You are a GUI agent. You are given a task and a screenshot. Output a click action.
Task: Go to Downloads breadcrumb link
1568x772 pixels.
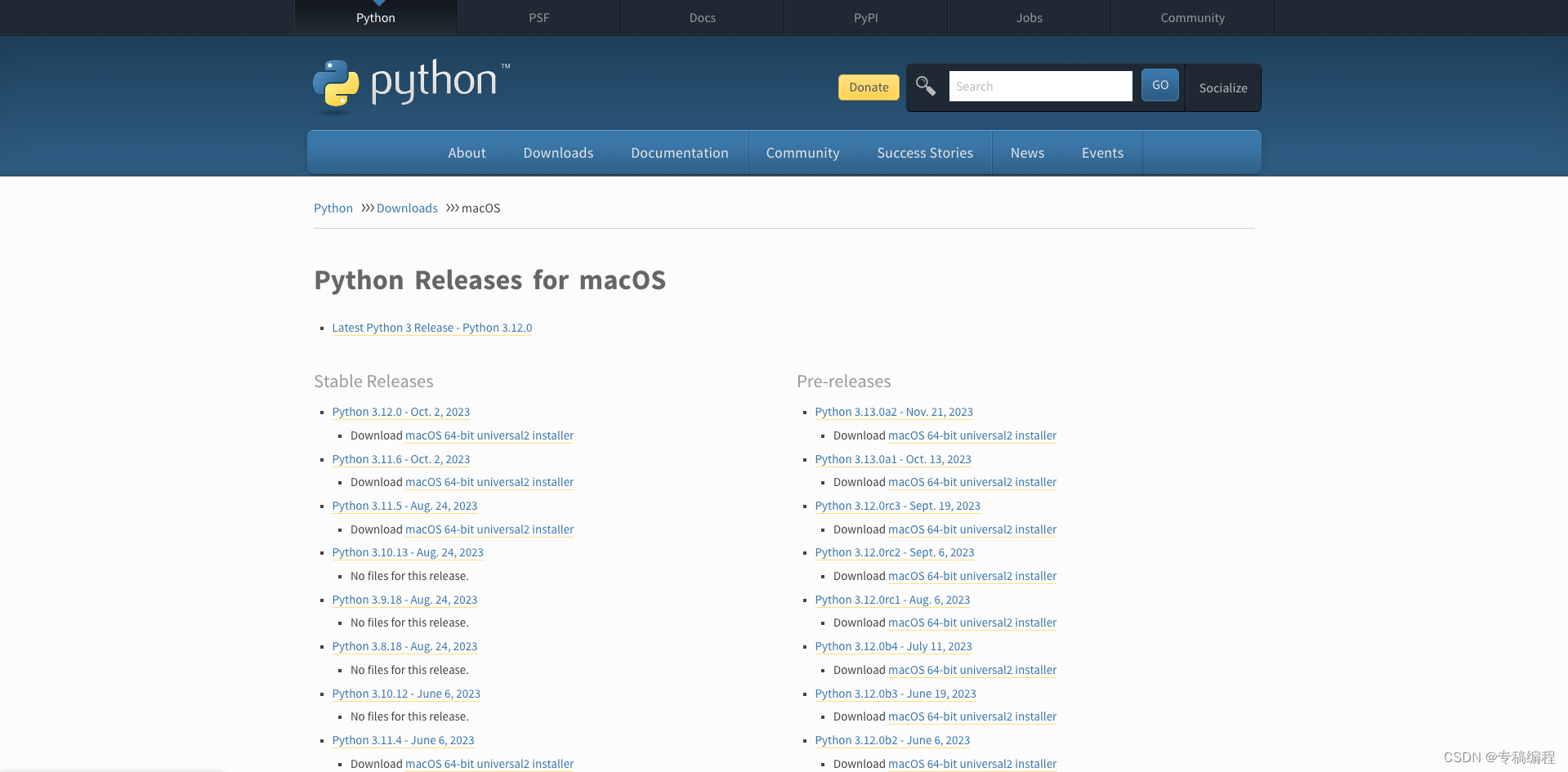pos(407,208)
